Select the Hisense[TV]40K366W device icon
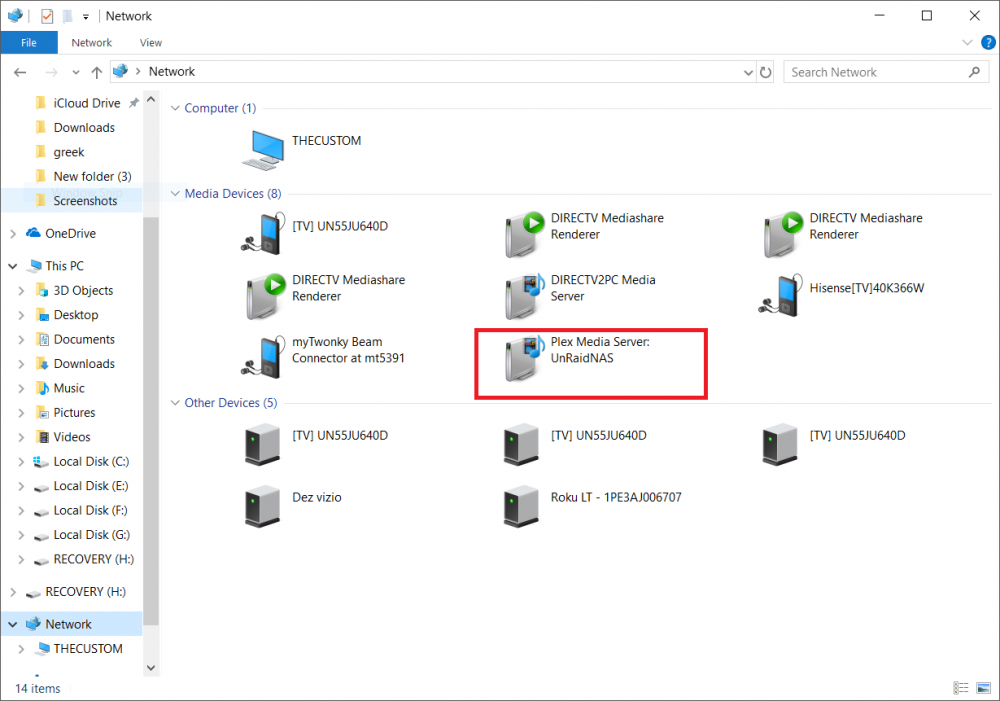The image size is (1000, 701). tap(781, 295)
